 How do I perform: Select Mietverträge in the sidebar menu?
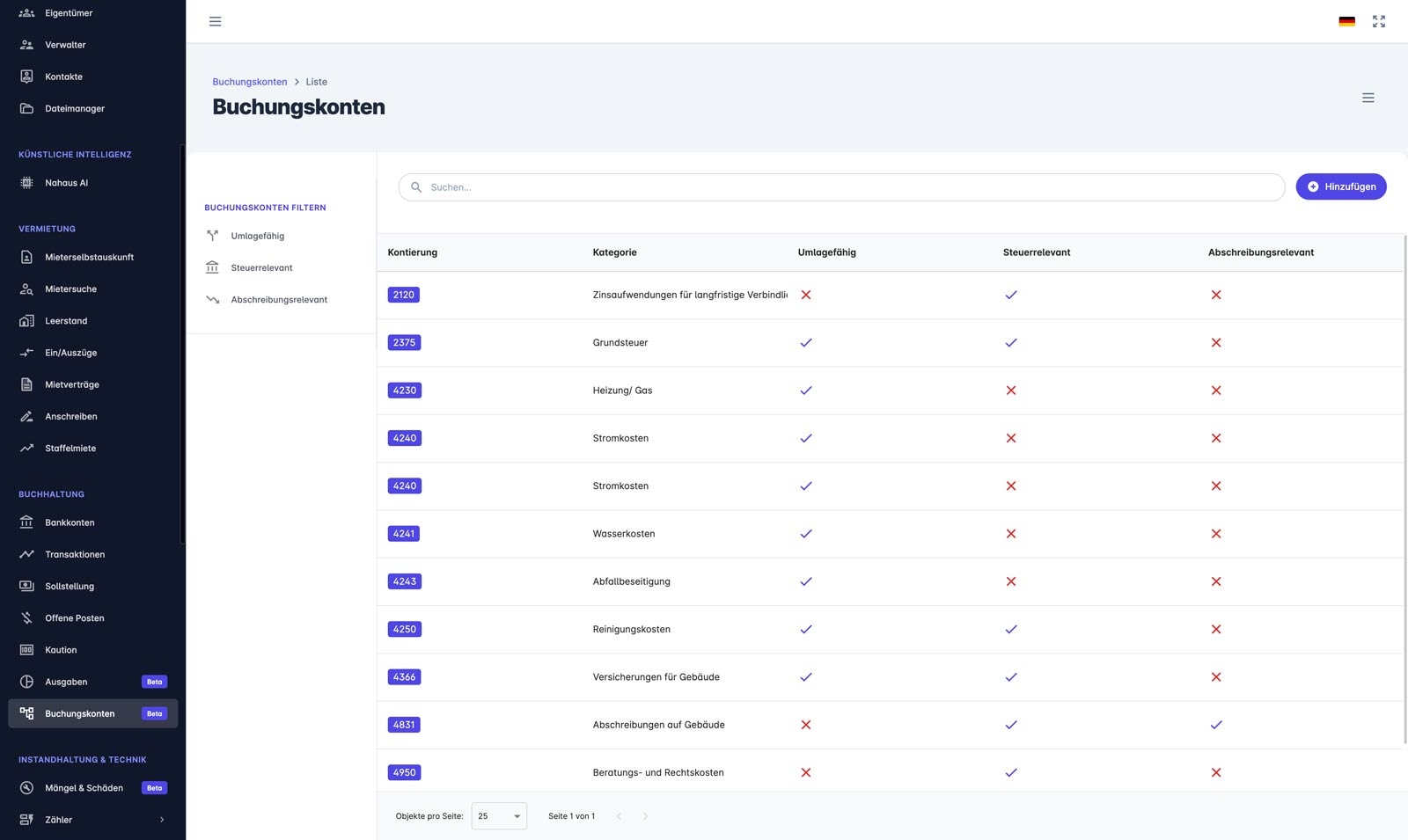pos(72,384)
